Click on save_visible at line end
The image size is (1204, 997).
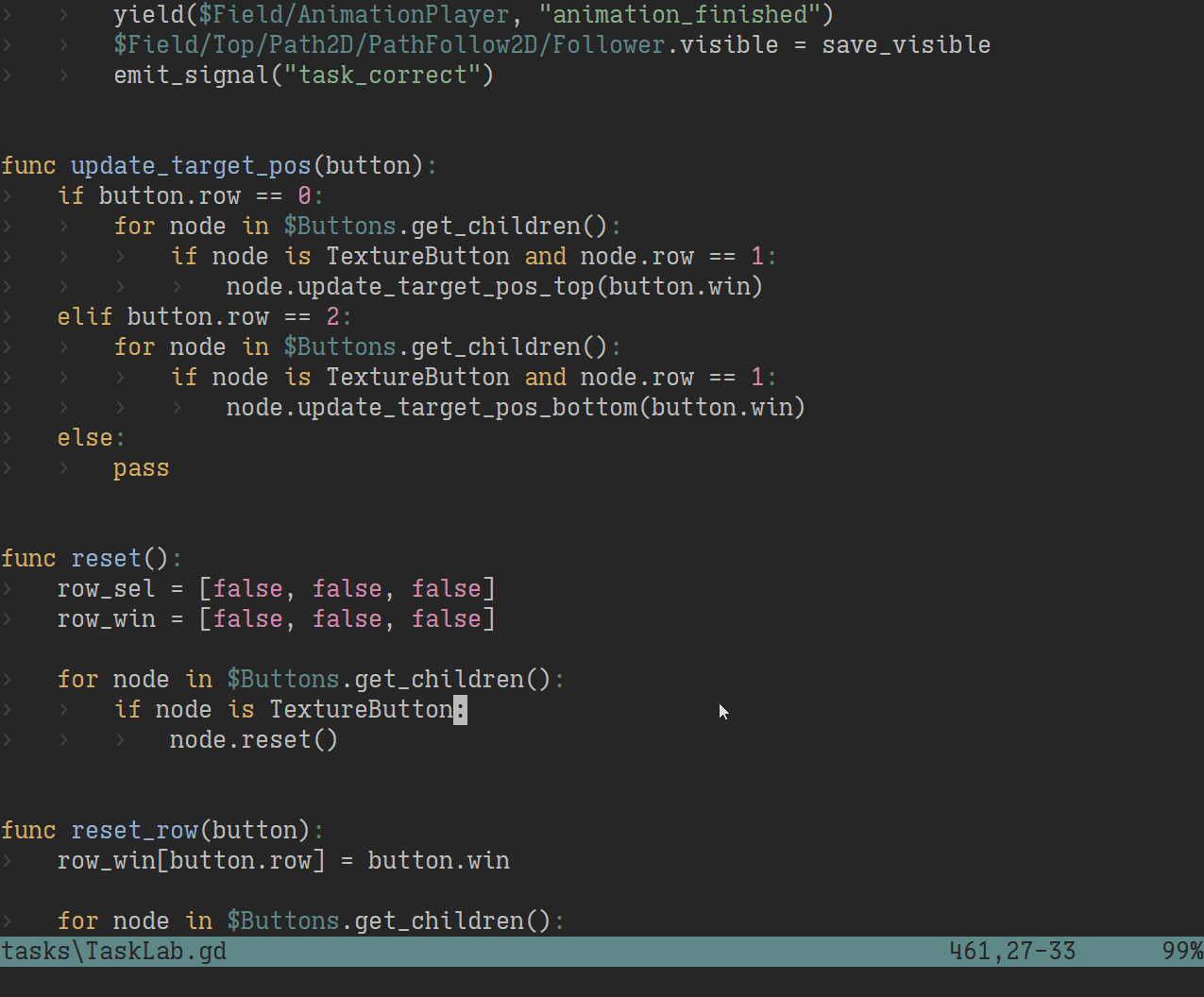(906, 45)
